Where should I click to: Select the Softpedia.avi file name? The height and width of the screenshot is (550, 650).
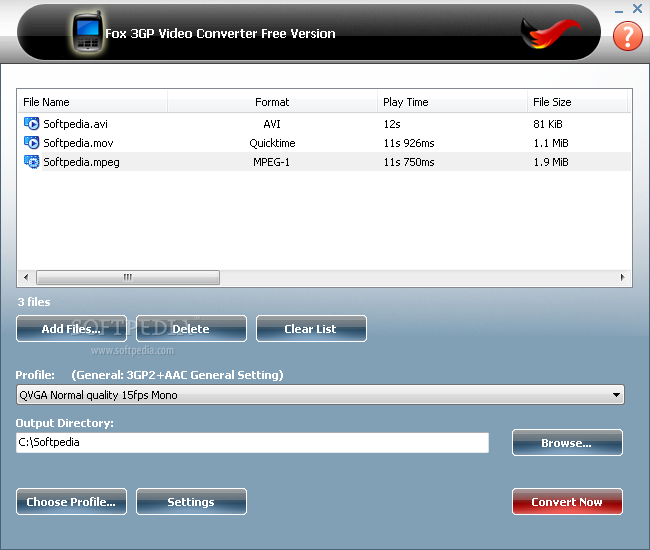click(75, 124)
